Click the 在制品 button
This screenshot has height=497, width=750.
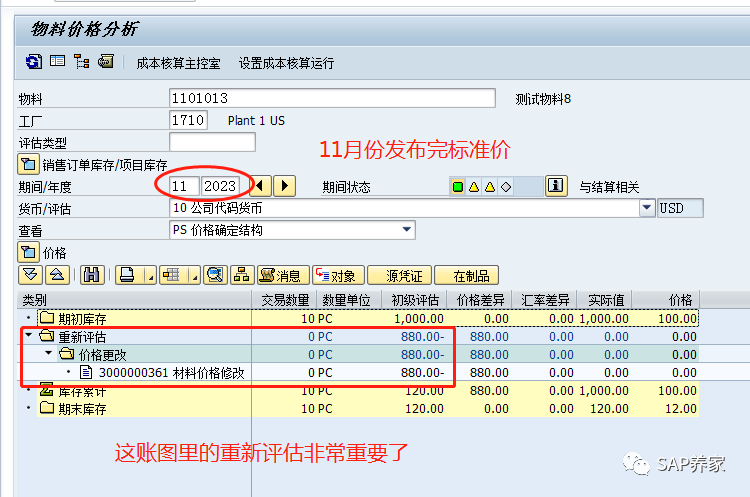pyautogui.click(x=466, y=276)
